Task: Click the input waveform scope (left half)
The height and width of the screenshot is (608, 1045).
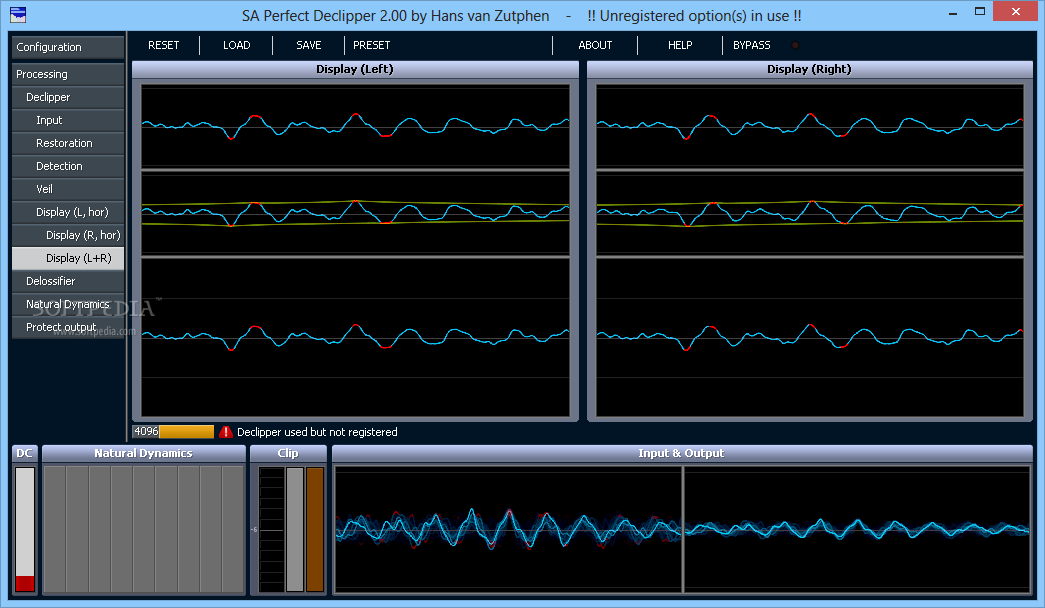Action: [x=509, y=529]
